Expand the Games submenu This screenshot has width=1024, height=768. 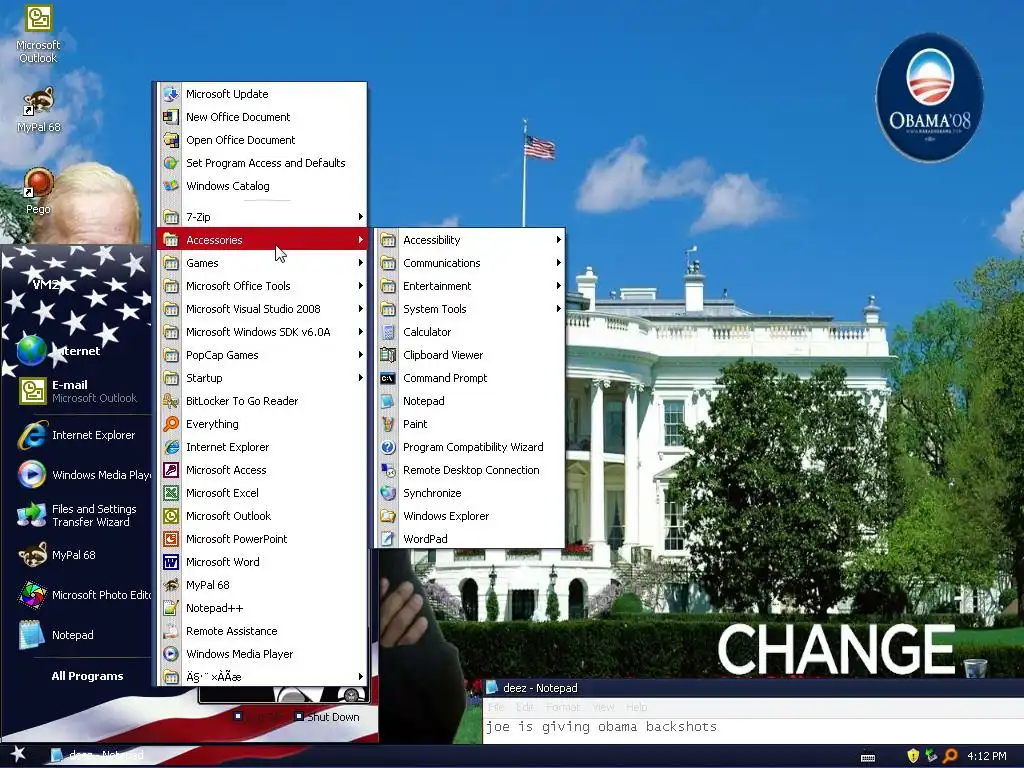(262, 263)
